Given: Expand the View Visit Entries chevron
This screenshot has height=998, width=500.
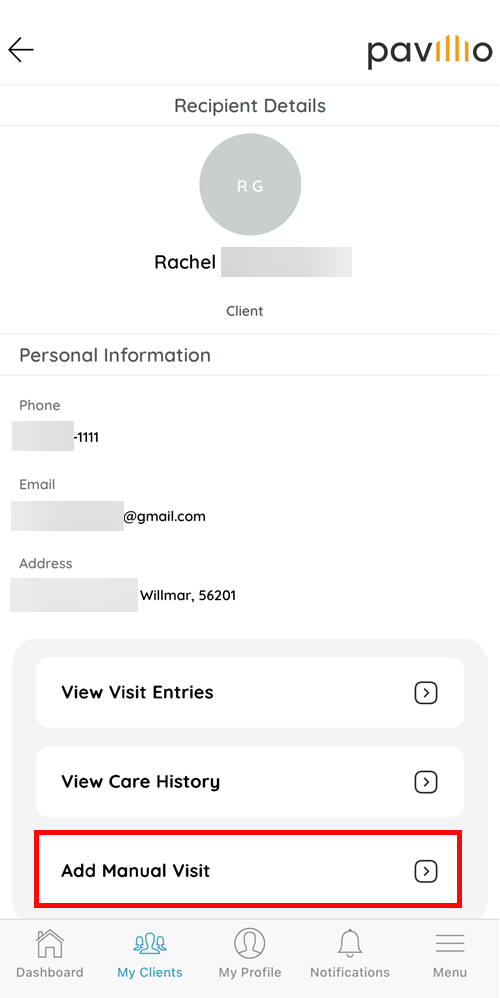Looking at the screenshot, I should click(x=426, y=692).
